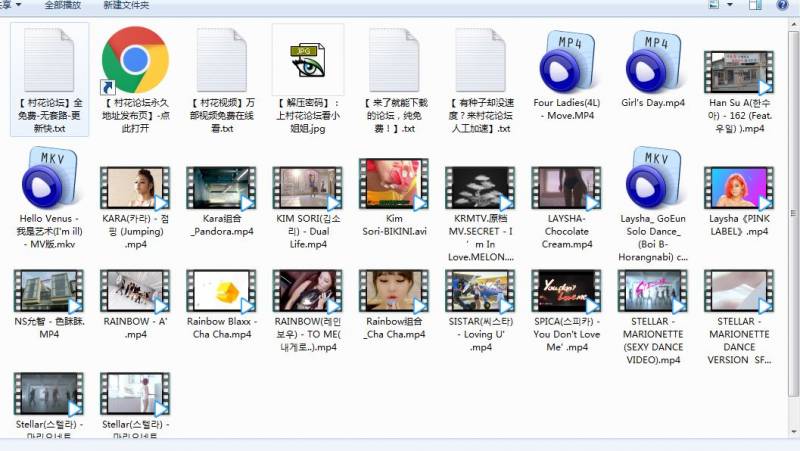Viewport: 800px width, 451px height.
Task: Select the Han Su A - 162 video
Action: click(x=739, y=92)
